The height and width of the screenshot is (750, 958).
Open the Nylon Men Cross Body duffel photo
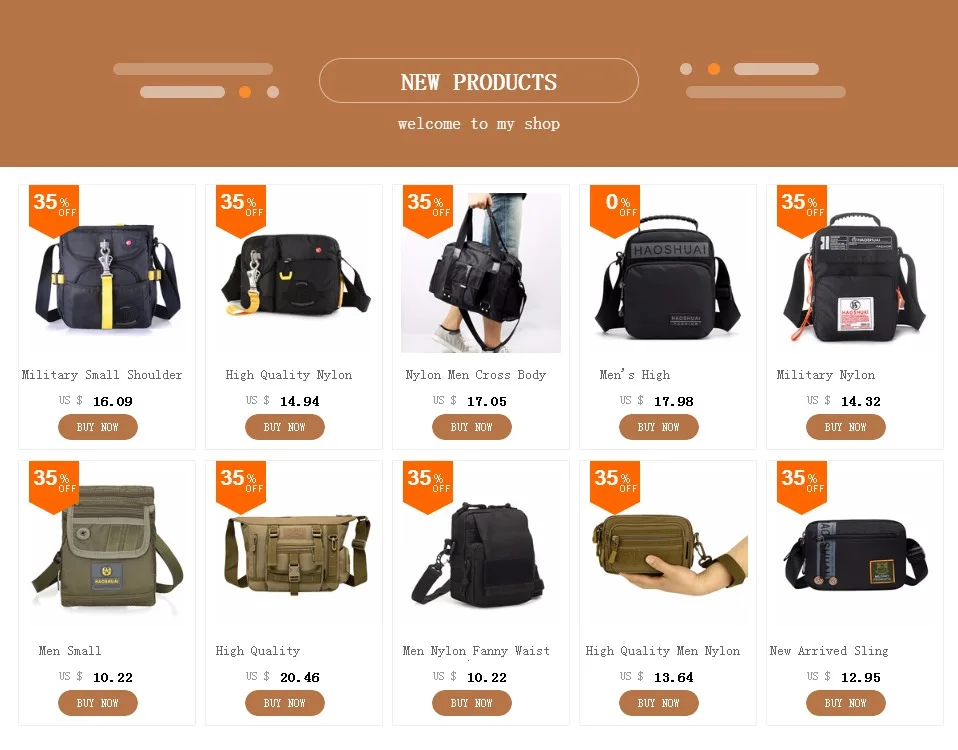coord(481,273)
